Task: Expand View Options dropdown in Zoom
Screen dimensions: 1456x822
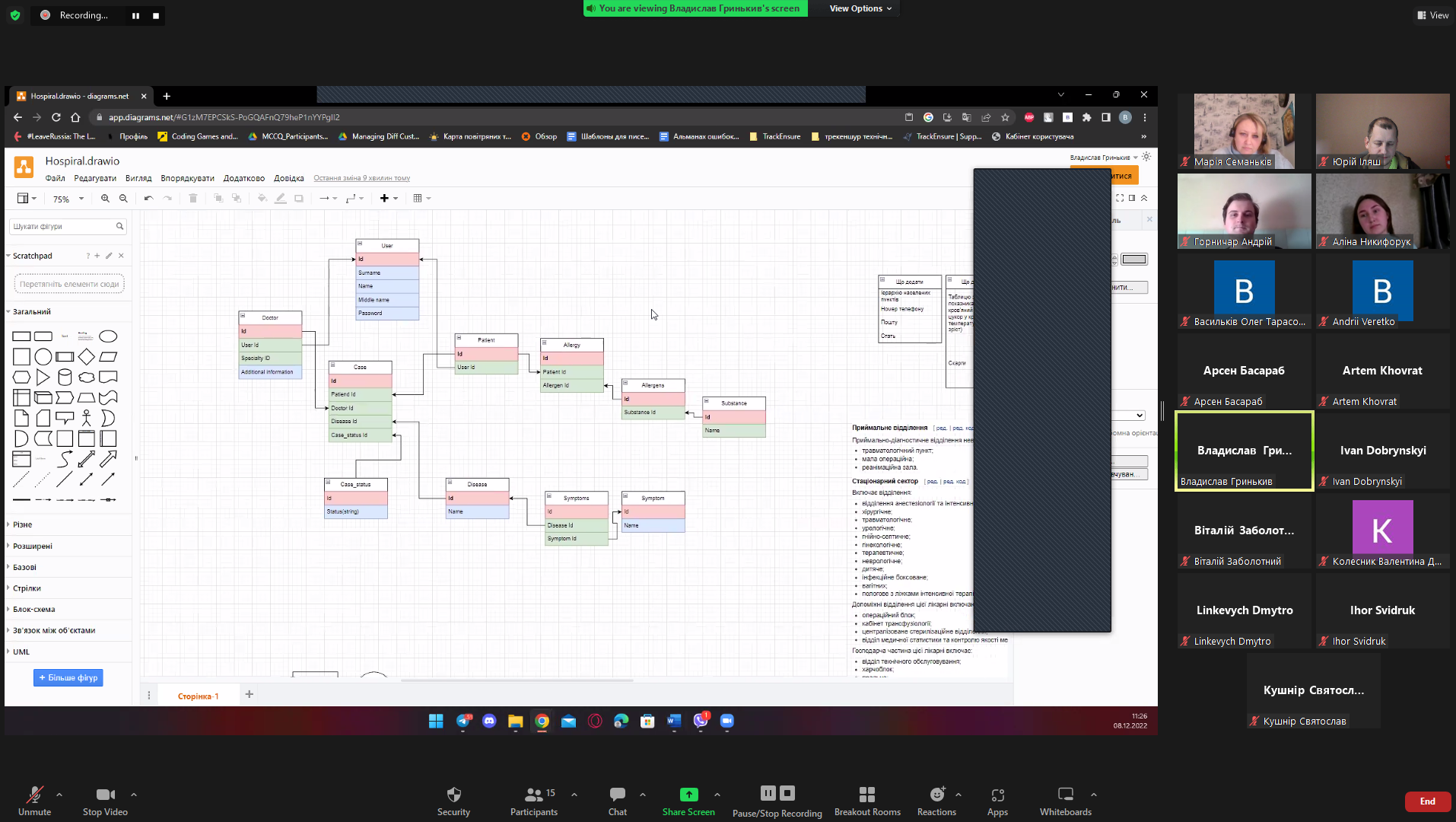Action: 860,8
